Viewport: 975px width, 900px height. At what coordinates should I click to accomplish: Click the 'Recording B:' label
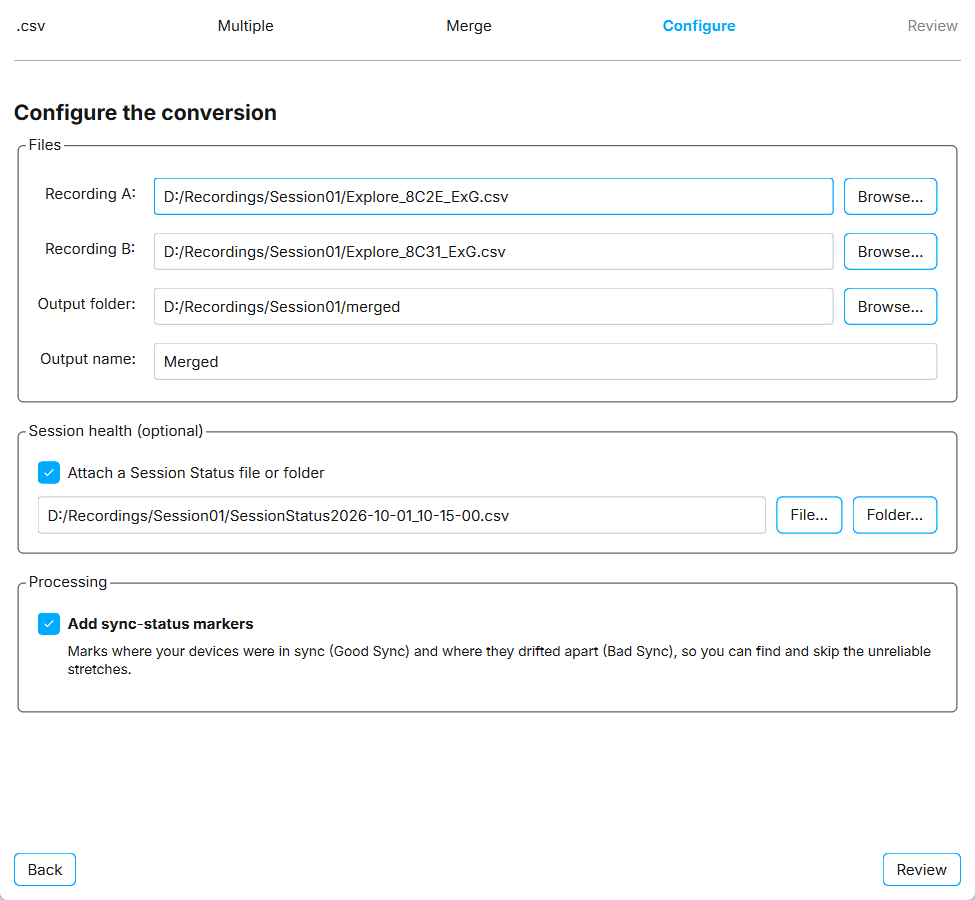click(x=90, y=249)
